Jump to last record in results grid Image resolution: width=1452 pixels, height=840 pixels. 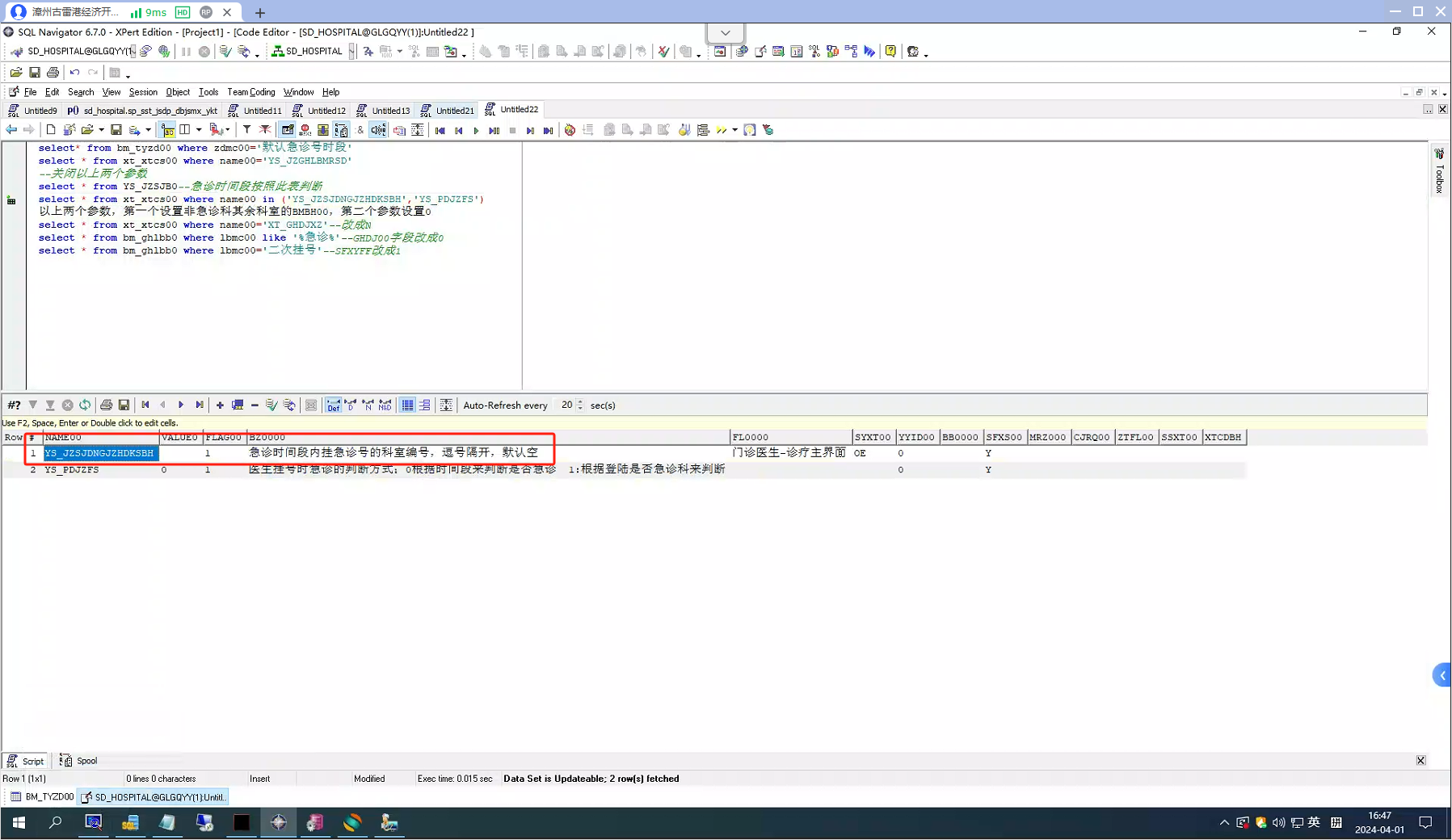(x=200, y=405)
